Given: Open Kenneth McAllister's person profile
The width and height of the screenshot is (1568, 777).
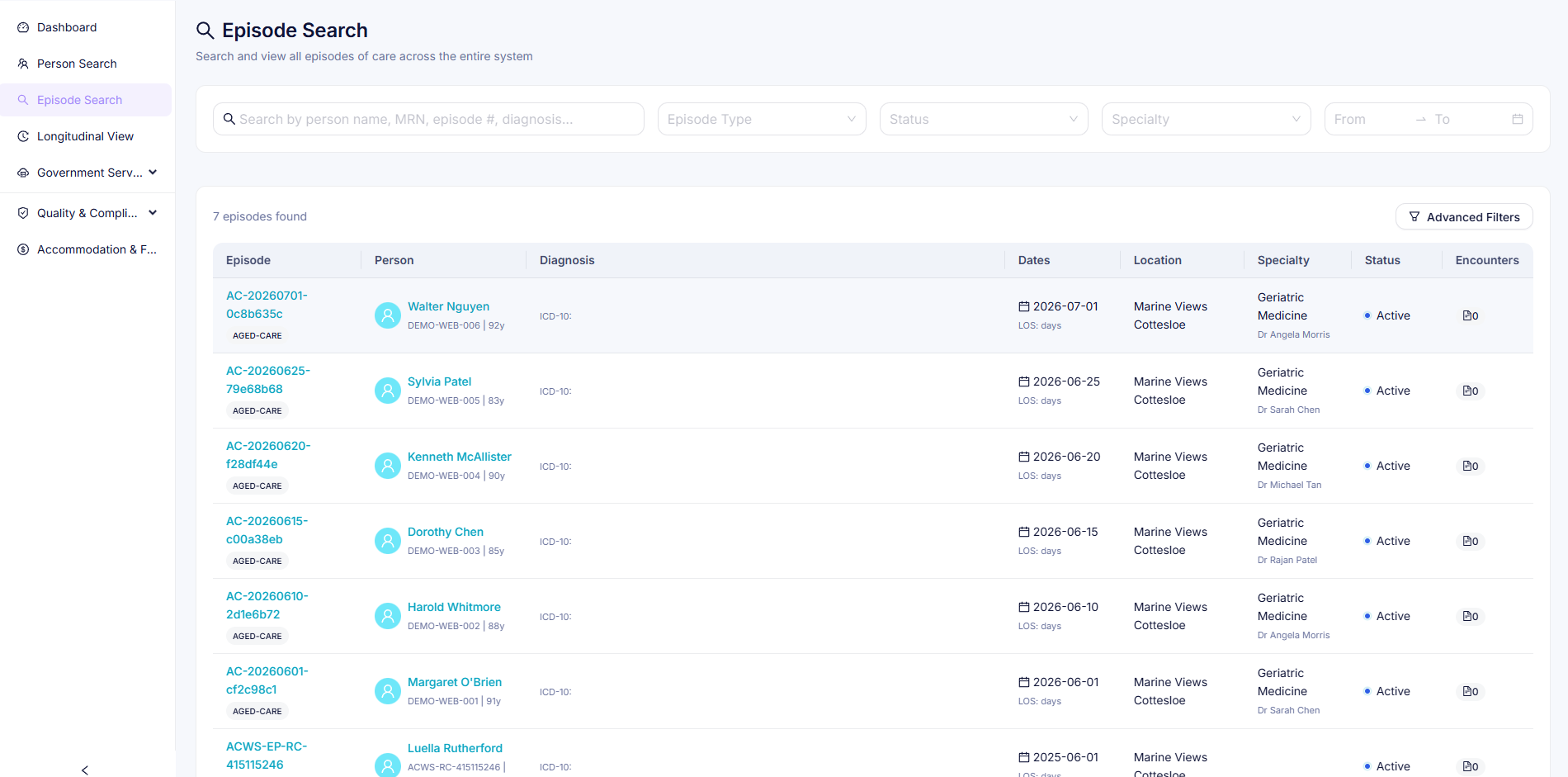Looking at the screenshot, I should (x=460, y=457).
